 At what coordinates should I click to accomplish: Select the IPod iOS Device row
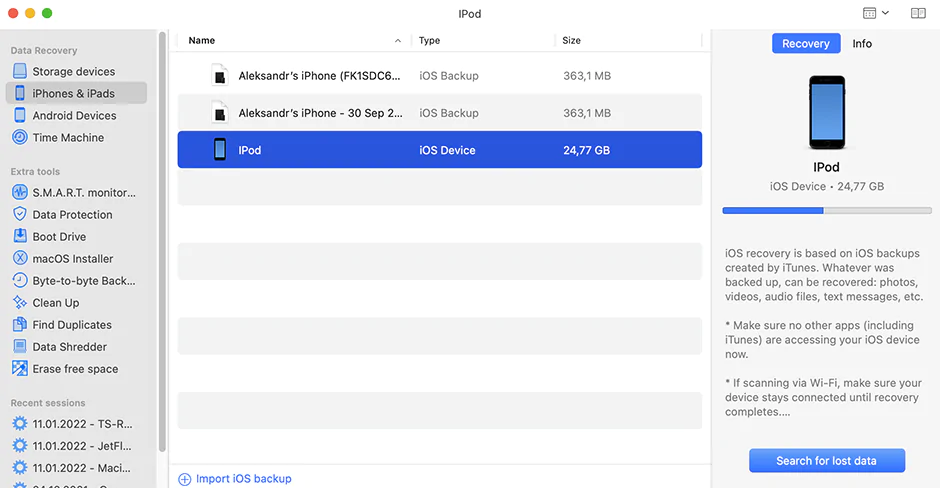click(x=439, y=150)
